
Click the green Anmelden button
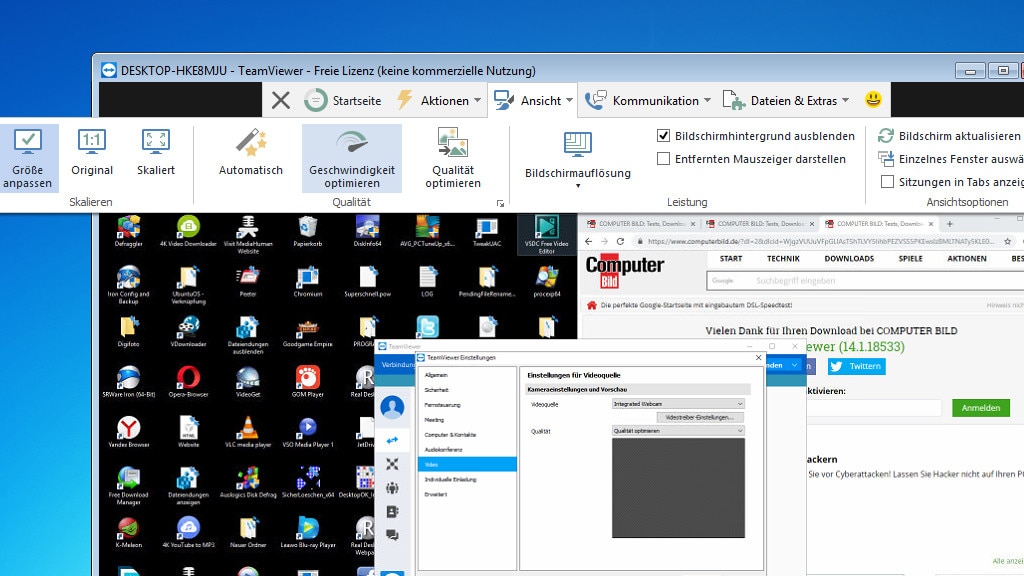tap(981, 408)
